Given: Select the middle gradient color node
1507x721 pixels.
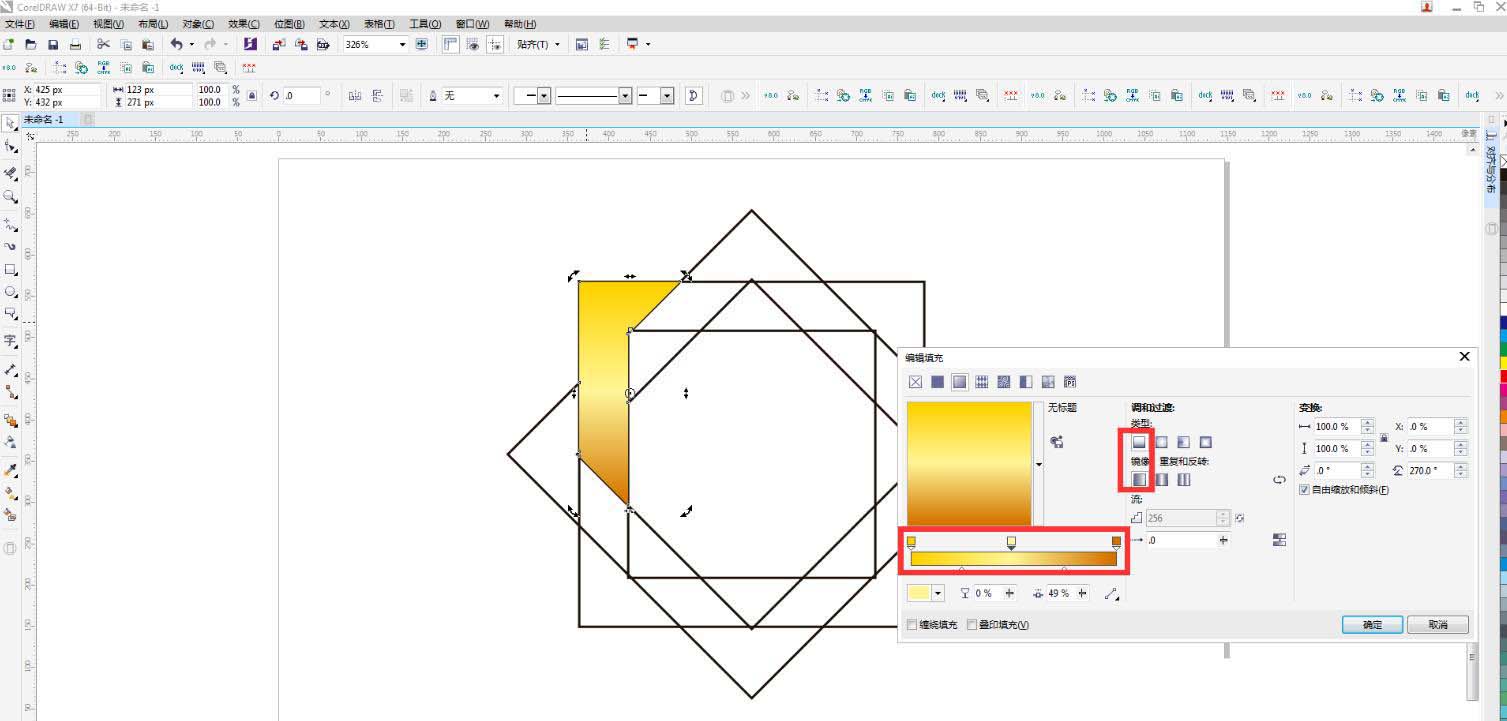Looking at the screenshot, I should click(1011, 542).
